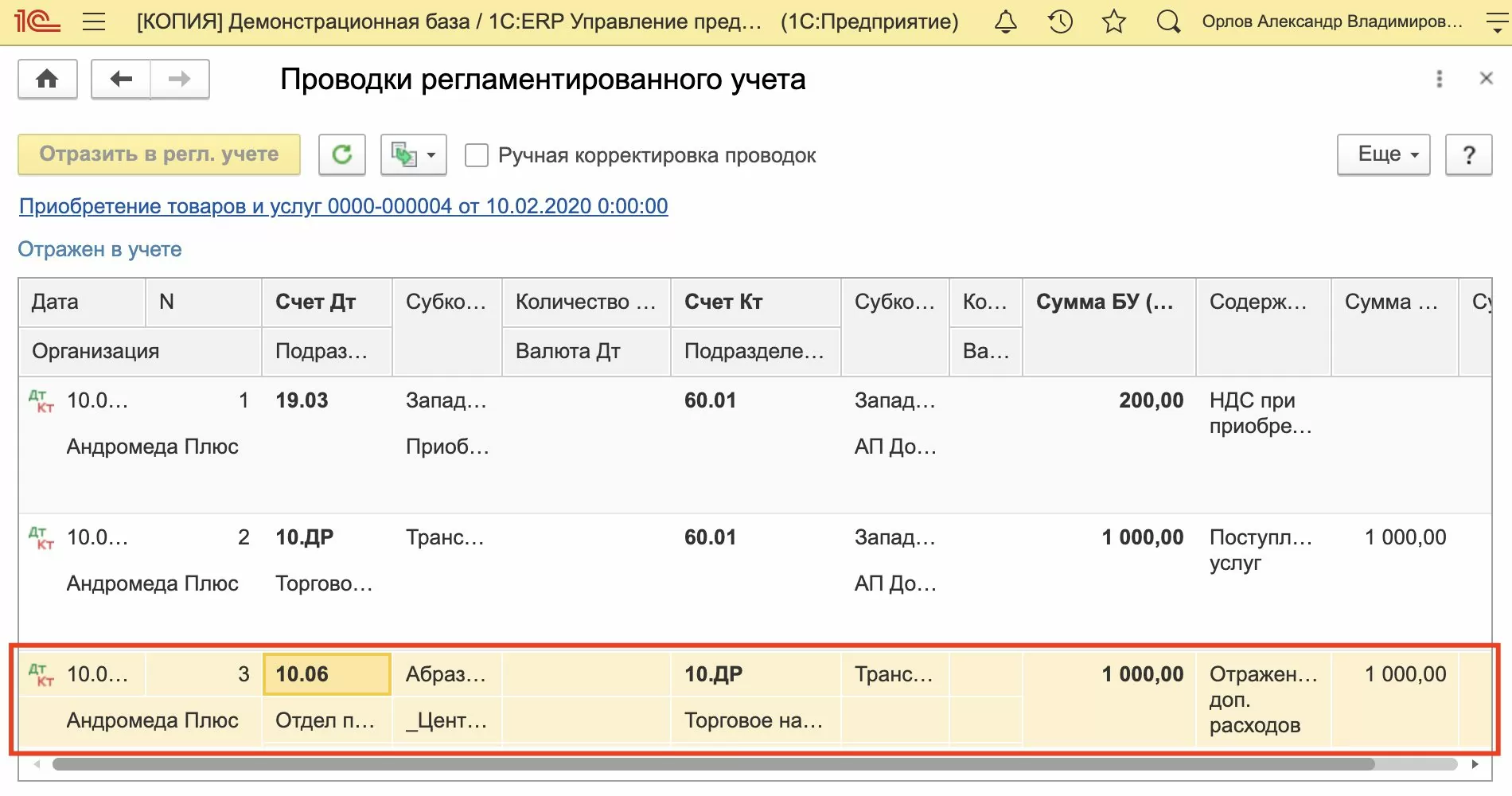
Task: Click the 1C logo icon
Action: coord(37,21)
